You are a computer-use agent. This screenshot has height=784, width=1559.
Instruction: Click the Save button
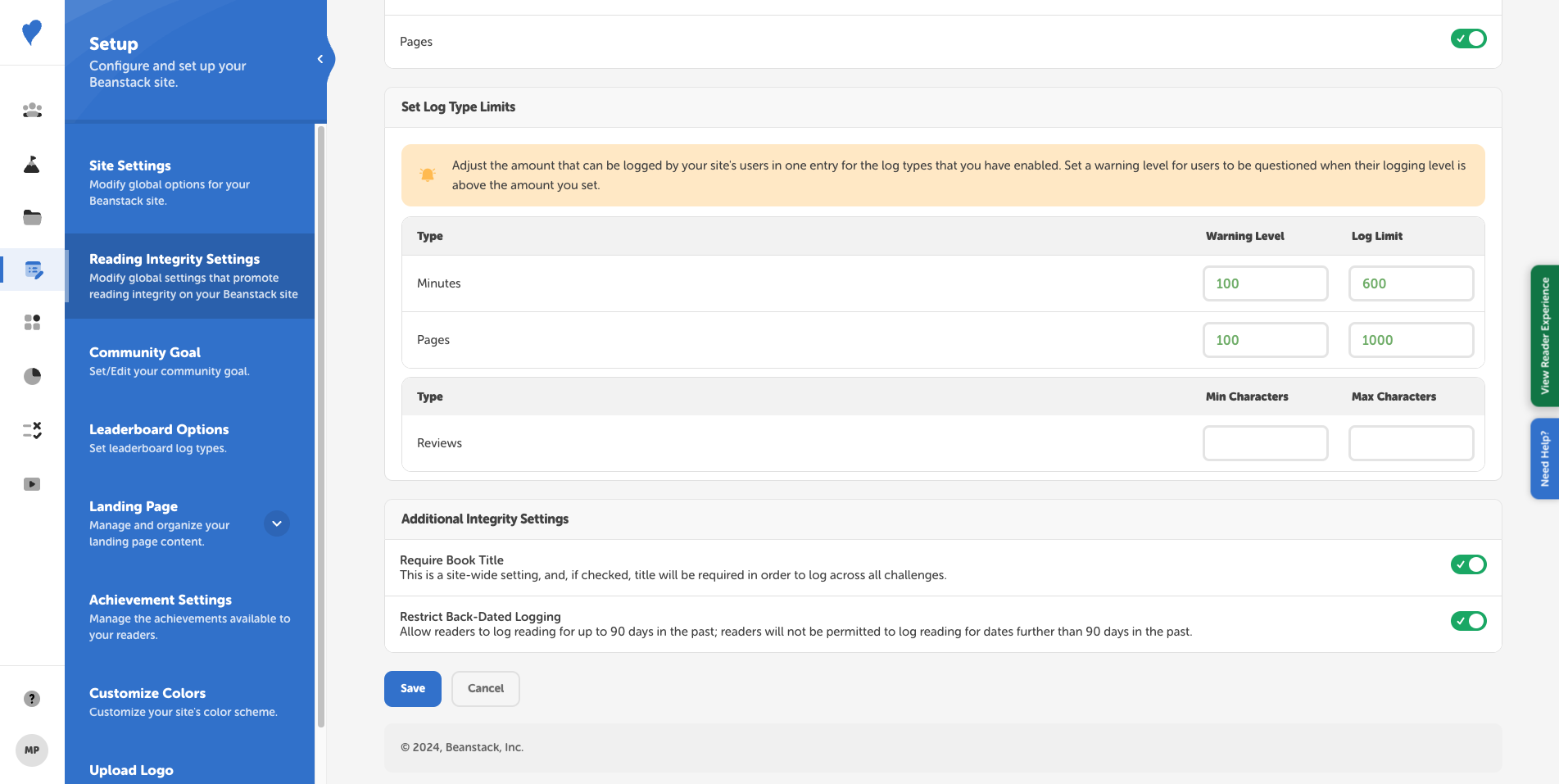coord(413,689)
